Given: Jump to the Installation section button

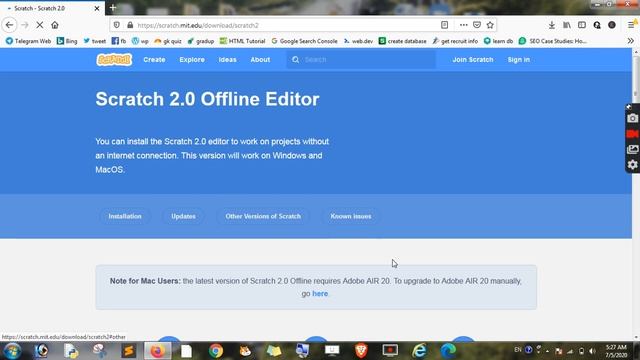Looking at the screenshot, I should click(125, 216).
